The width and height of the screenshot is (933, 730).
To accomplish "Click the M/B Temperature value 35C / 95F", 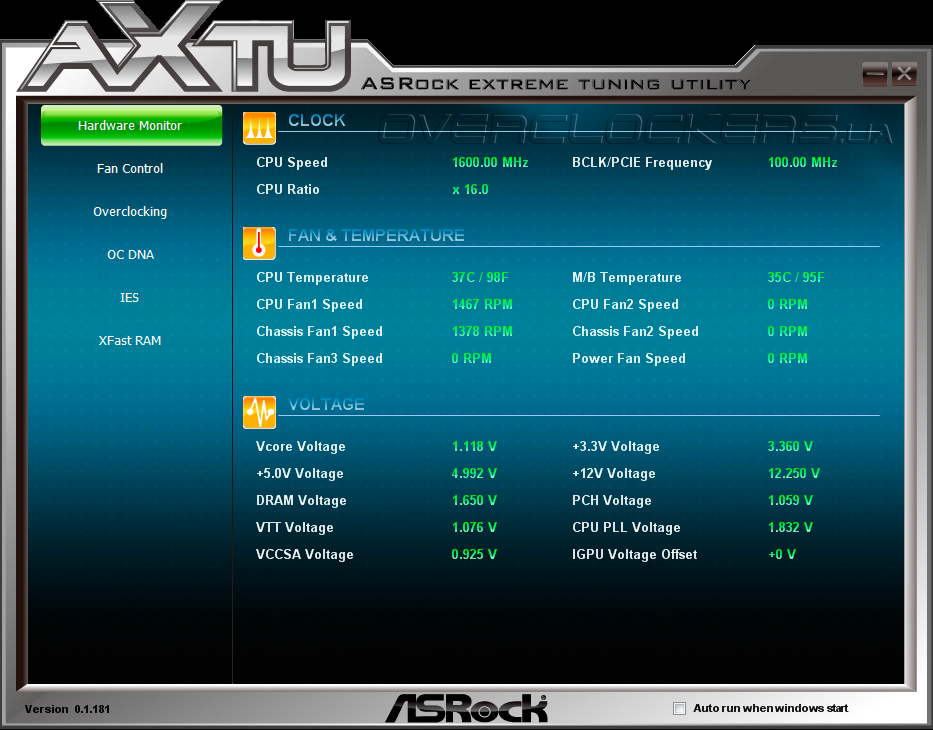I will pyautogui.click(x=796, y=277).
